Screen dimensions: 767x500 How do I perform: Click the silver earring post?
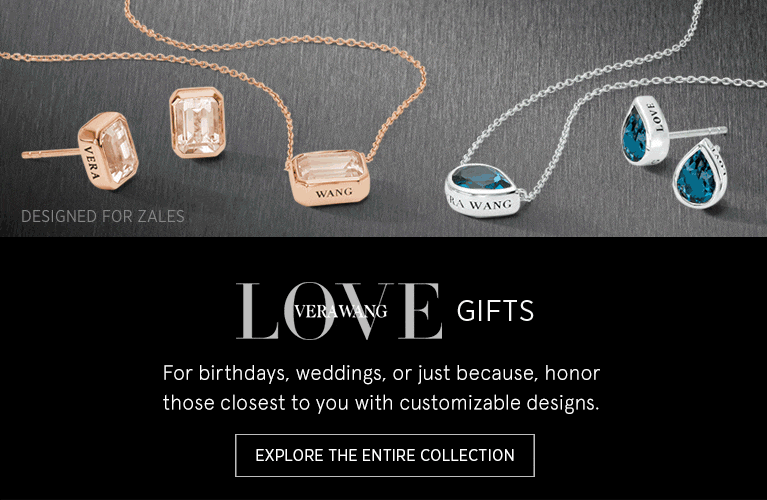tap(698, 133)
